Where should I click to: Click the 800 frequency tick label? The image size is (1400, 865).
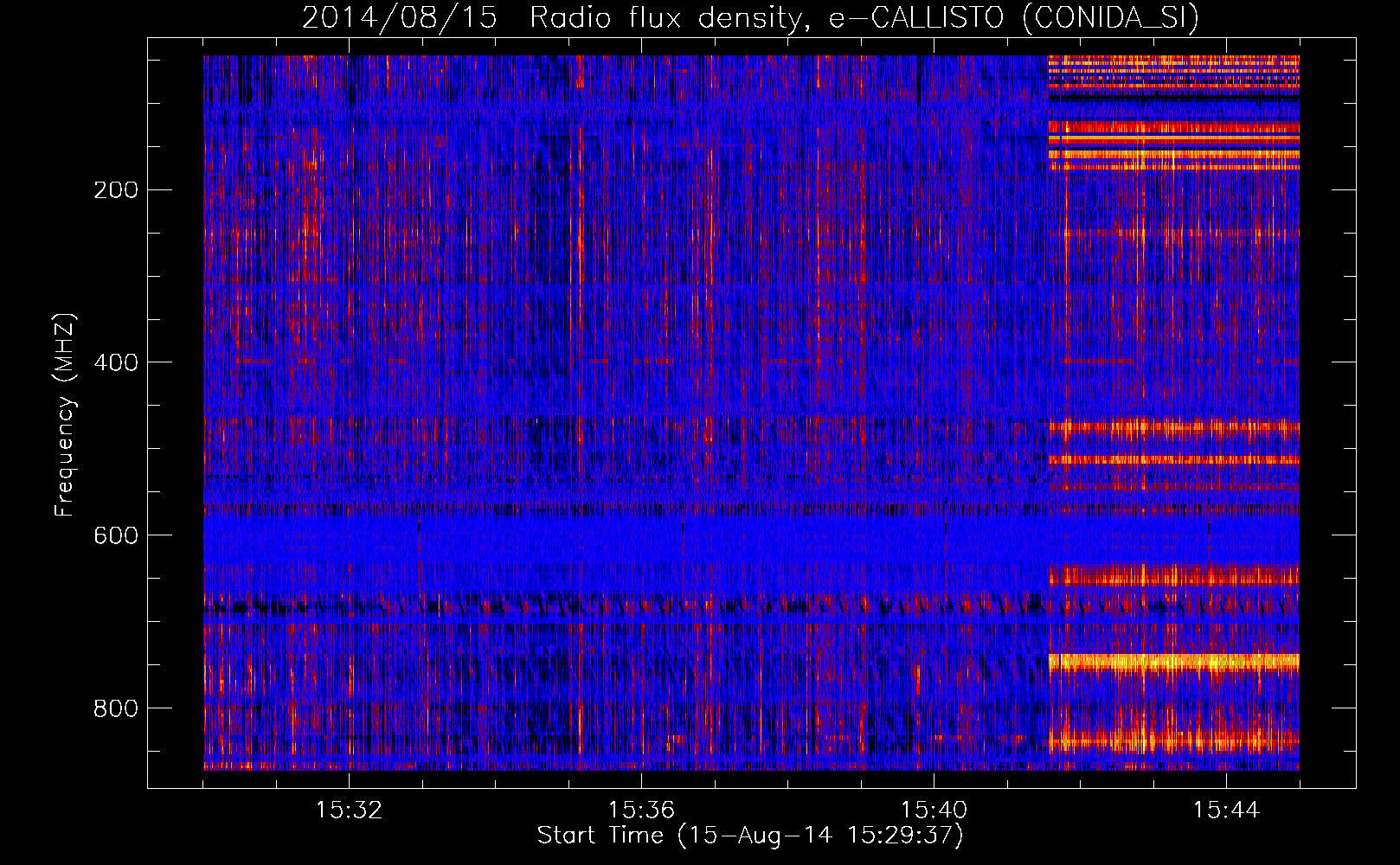(115, 708)
